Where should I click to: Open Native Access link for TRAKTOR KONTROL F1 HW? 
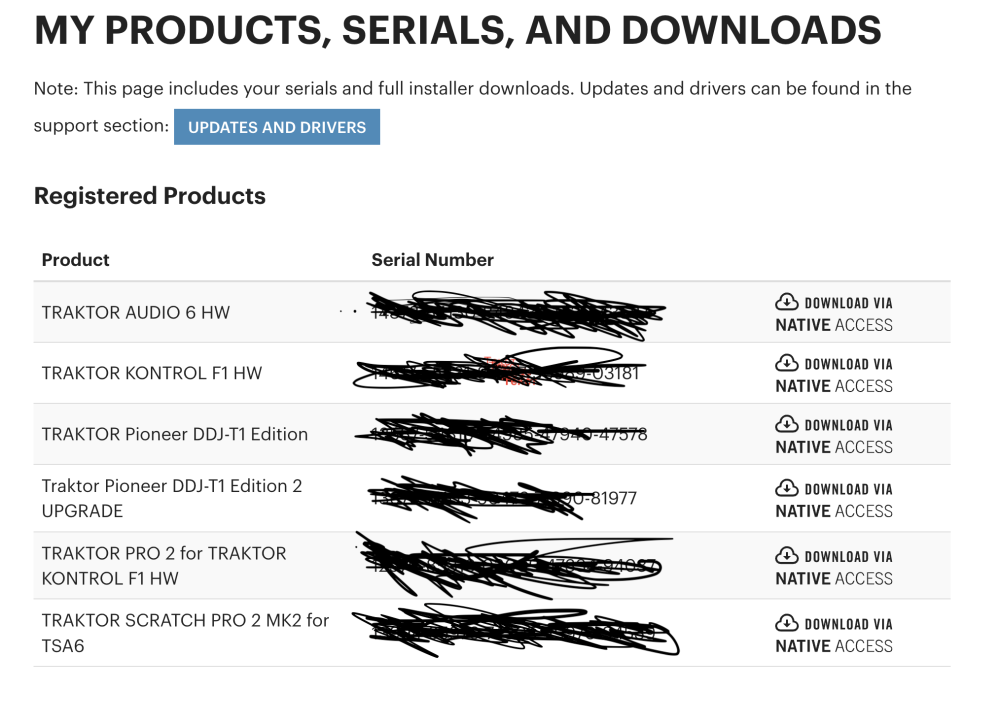click(x=834, y=375)
